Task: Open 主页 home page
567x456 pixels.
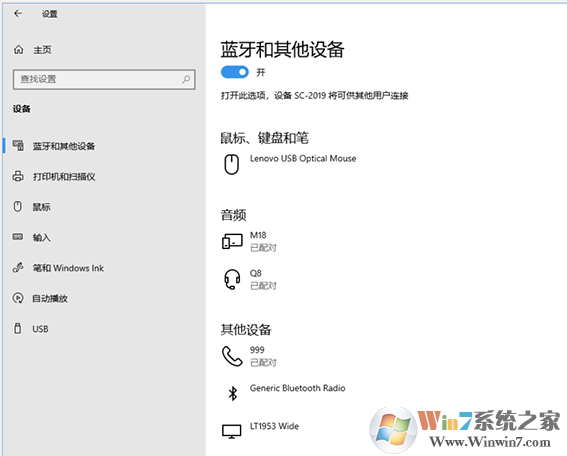Action: 42,50
